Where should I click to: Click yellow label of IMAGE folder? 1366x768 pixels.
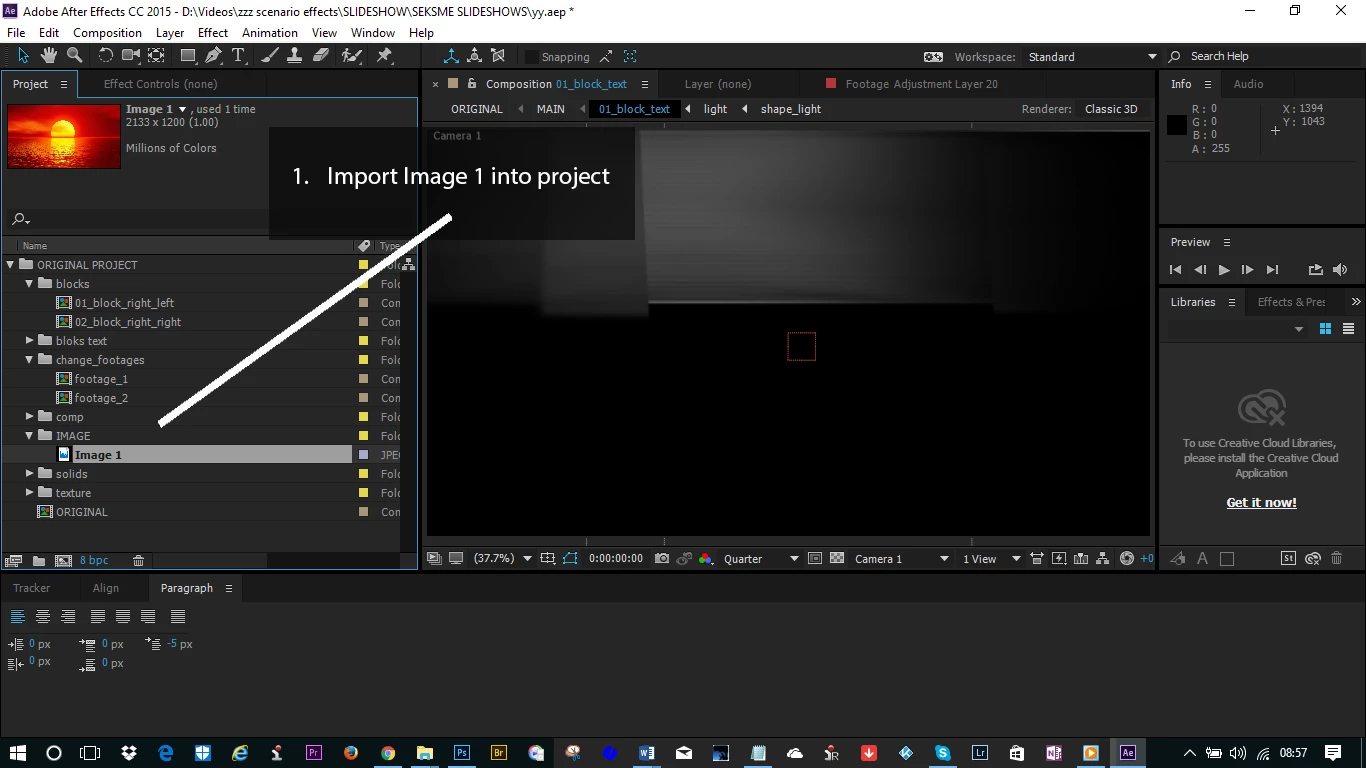point(364,436)
